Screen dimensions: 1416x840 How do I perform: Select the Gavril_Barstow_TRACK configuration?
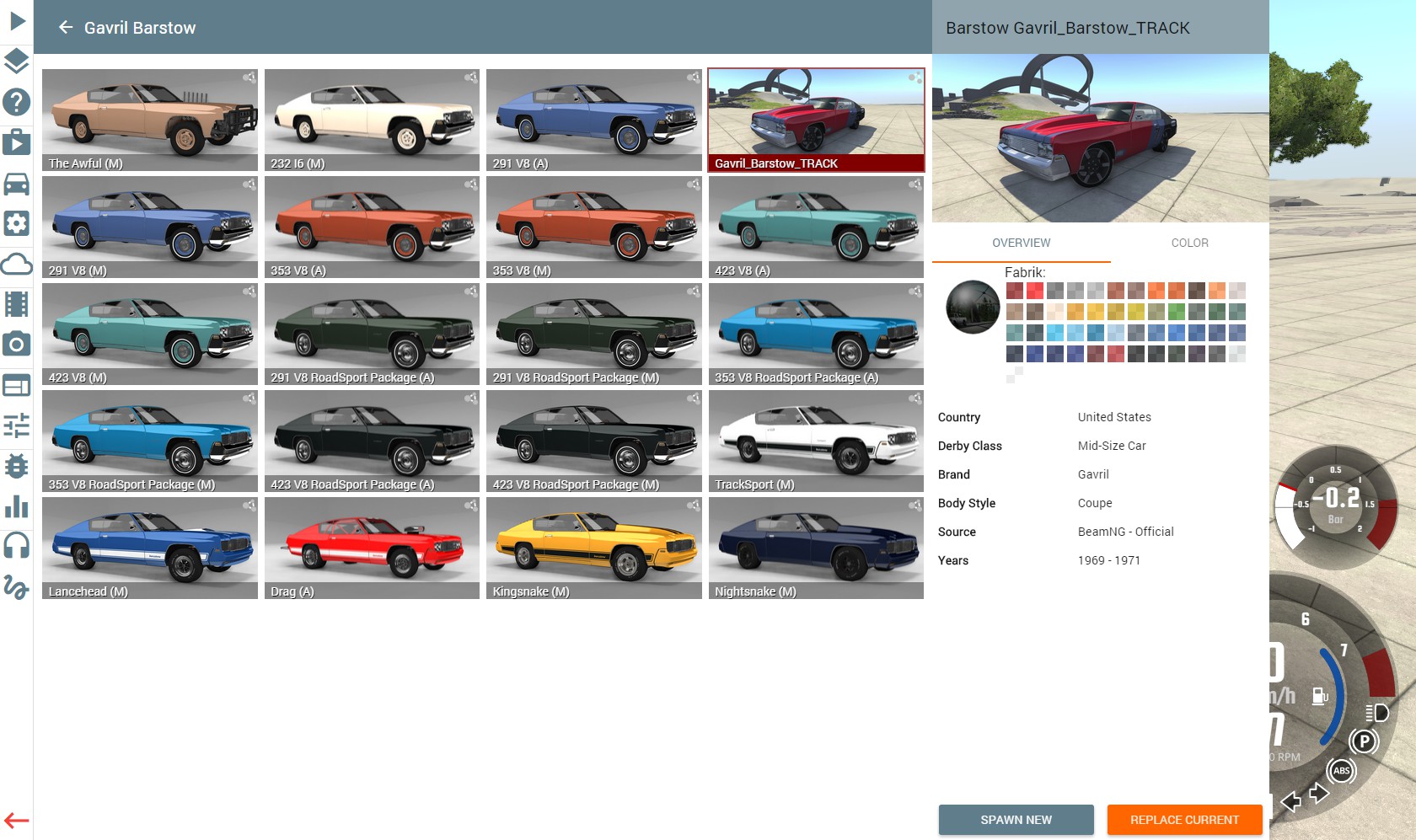(x=816, y=120)
